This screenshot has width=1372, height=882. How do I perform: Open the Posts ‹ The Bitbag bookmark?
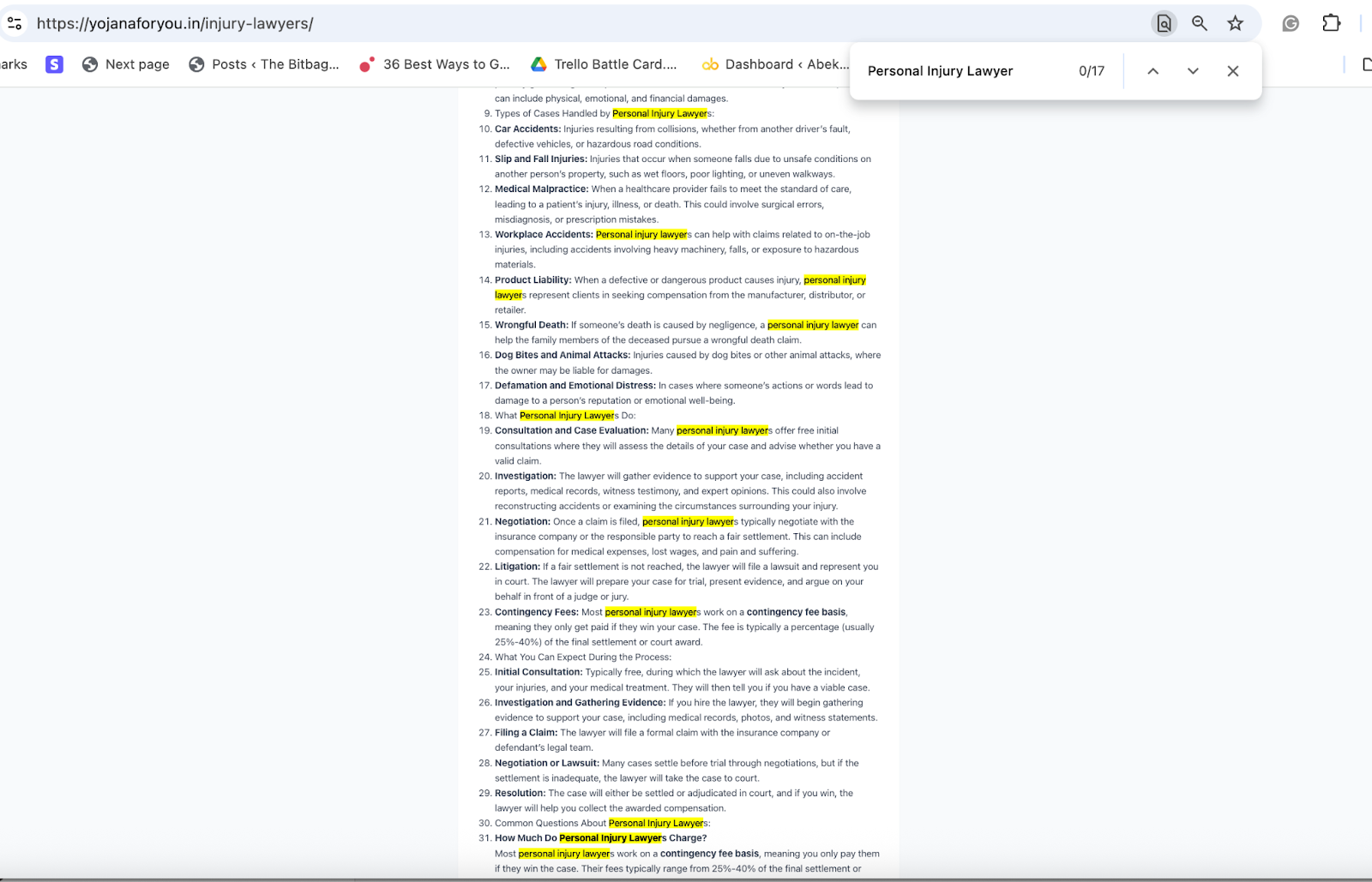(264, 64)
